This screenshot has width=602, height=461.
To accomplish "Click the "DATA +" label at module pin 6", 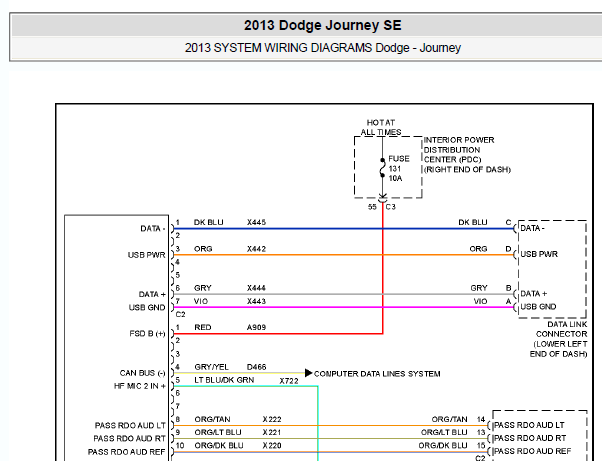I will pos(152,294).
